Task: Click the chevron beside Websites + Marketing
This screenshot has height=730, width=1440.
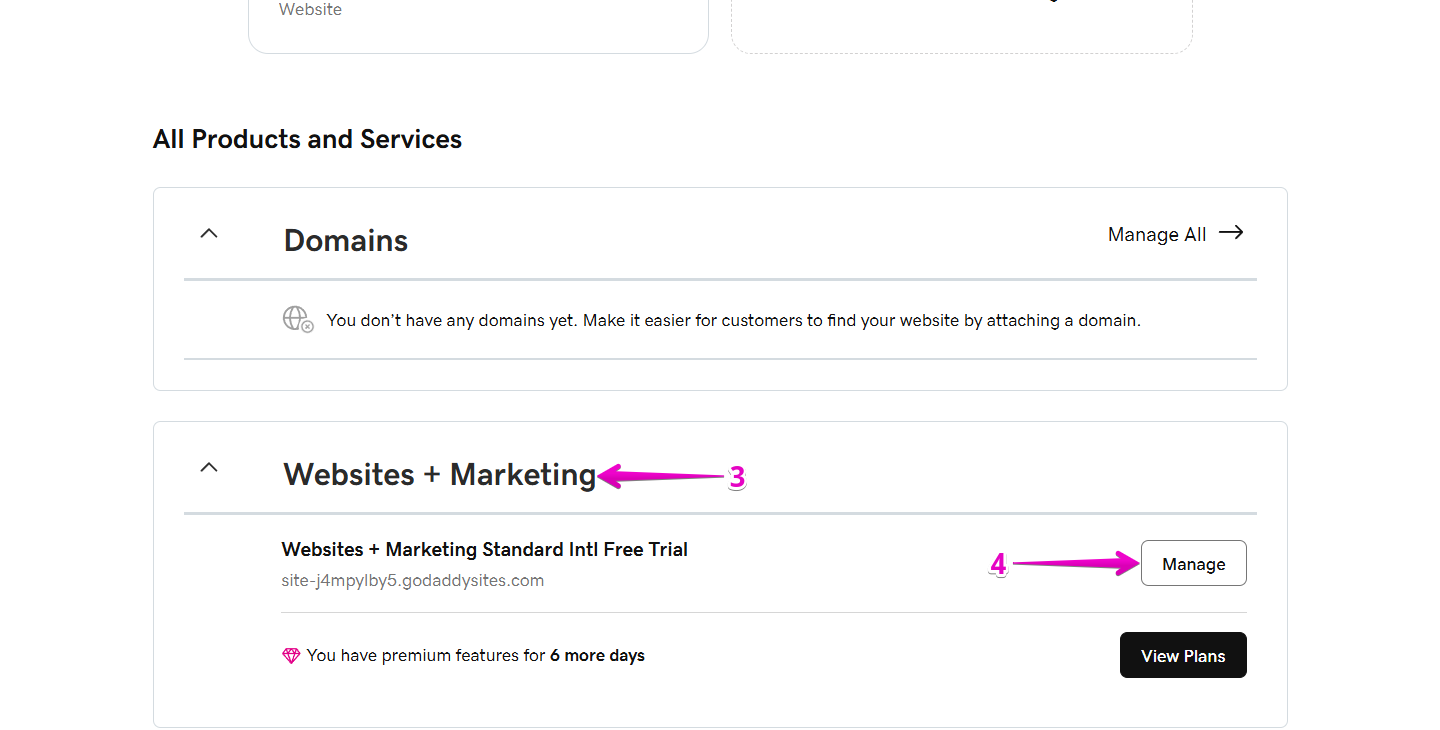Action: click(208, 466)
